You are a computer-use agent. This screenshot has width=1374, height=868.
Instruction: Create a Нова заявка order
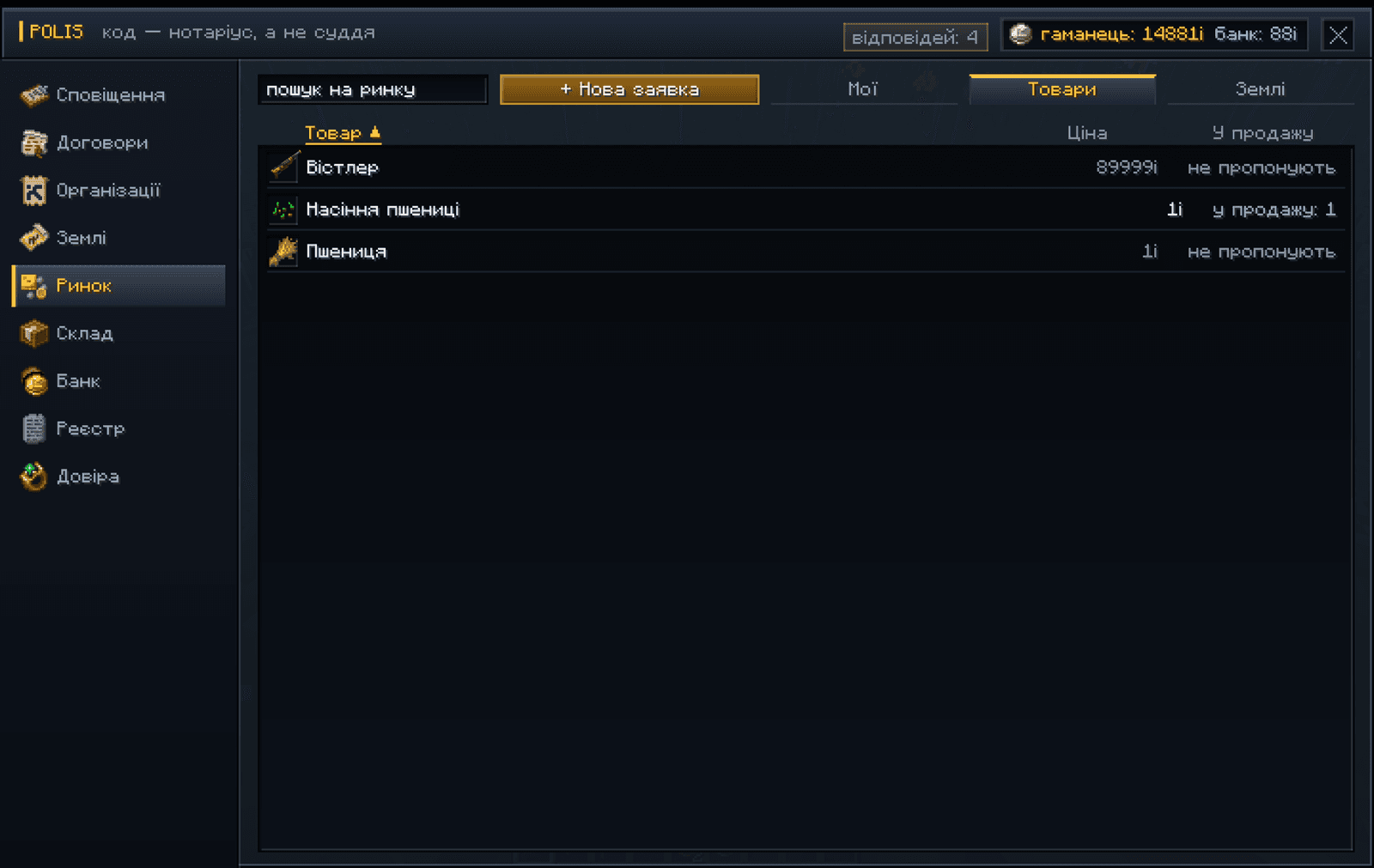tap(629, 89)
